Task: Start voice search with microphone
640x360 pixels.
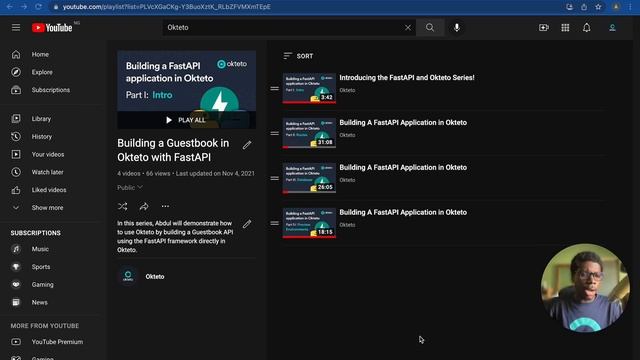Action: [x=457, y=27]
